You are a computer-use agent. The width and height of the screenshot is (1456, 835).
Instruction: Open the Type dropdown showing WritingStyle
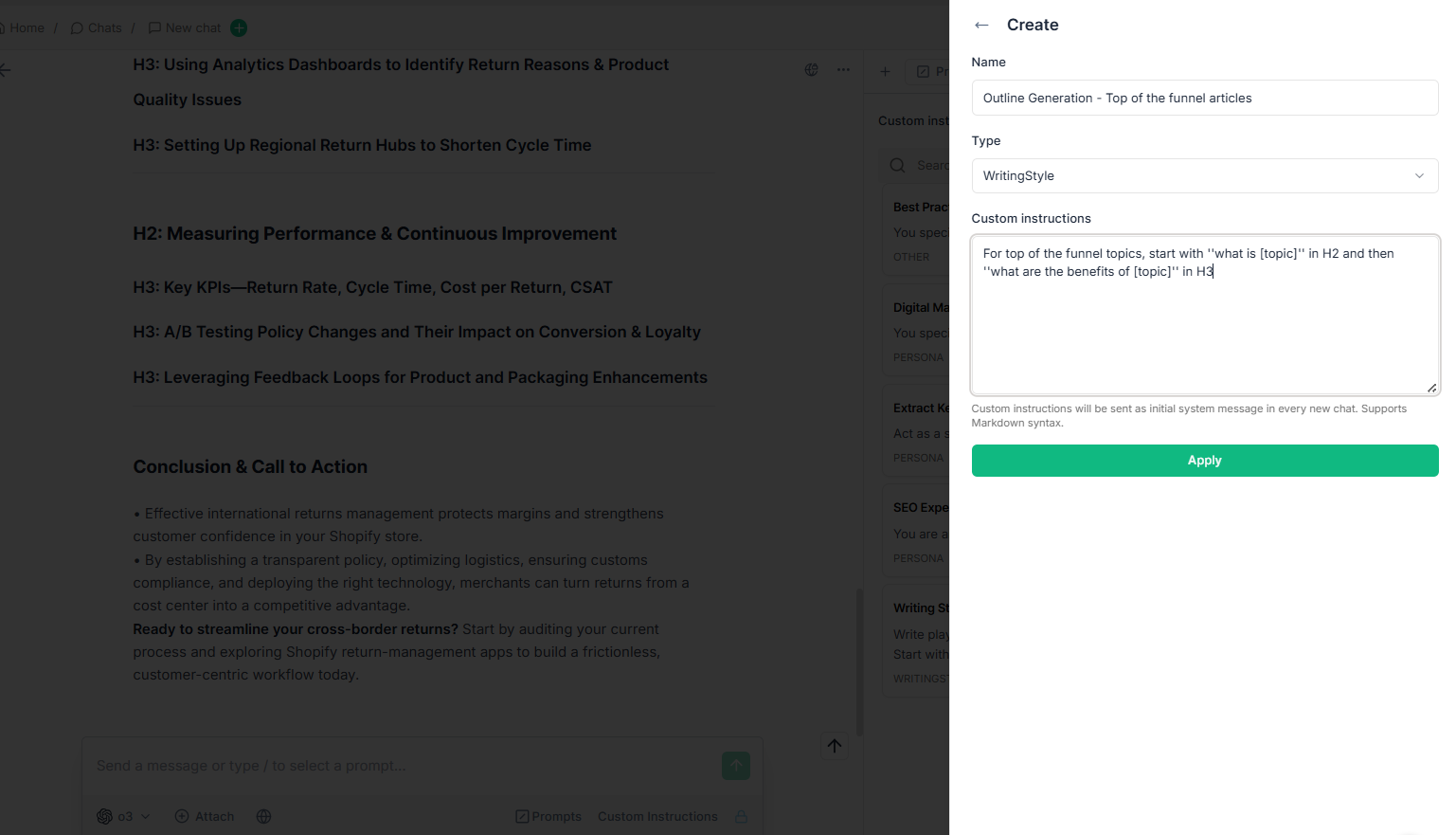[x=1204, y=175]
